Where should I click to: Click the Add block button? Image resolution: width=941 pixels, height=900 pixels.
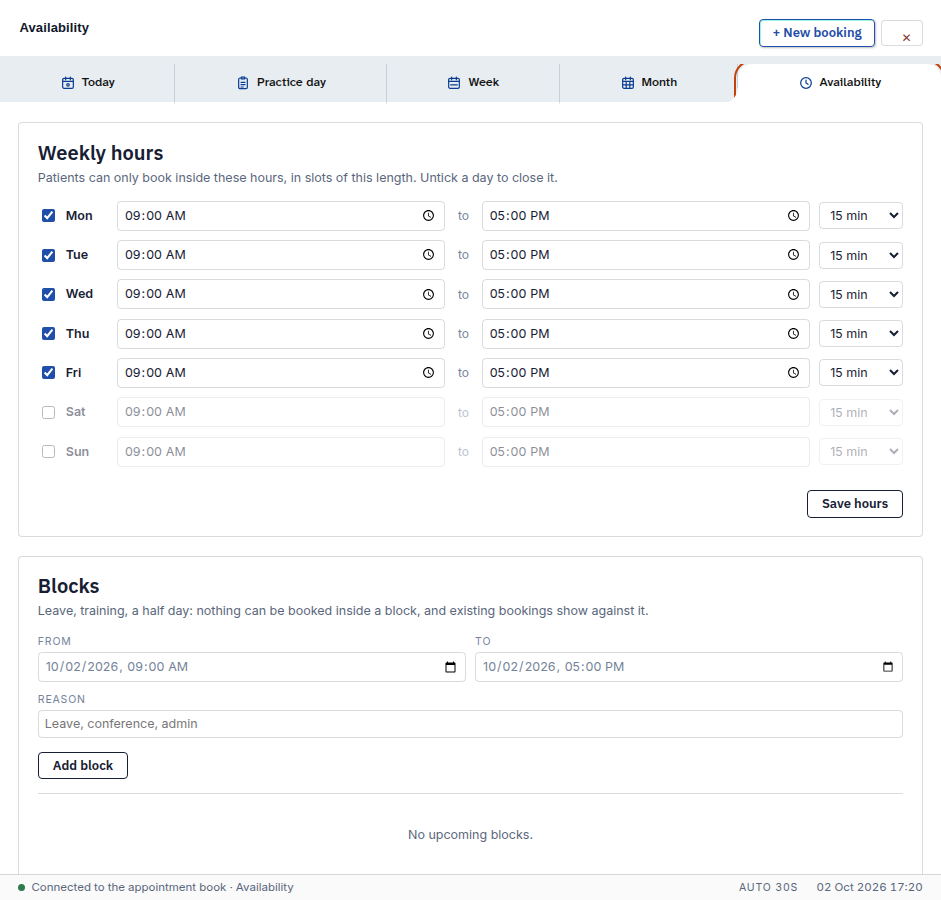tap(83, 766)
